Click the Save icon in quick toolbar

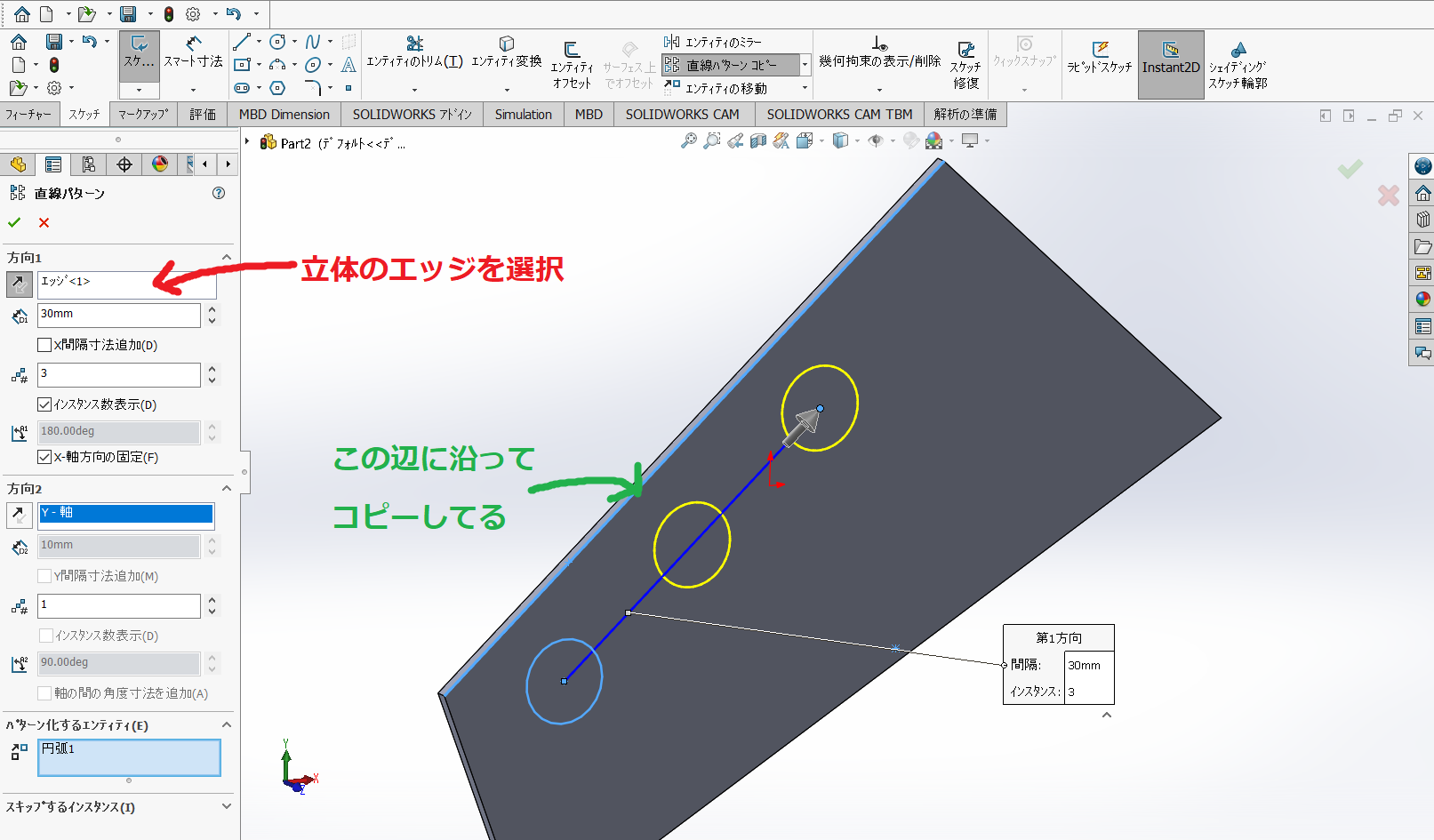coord(128,14)
